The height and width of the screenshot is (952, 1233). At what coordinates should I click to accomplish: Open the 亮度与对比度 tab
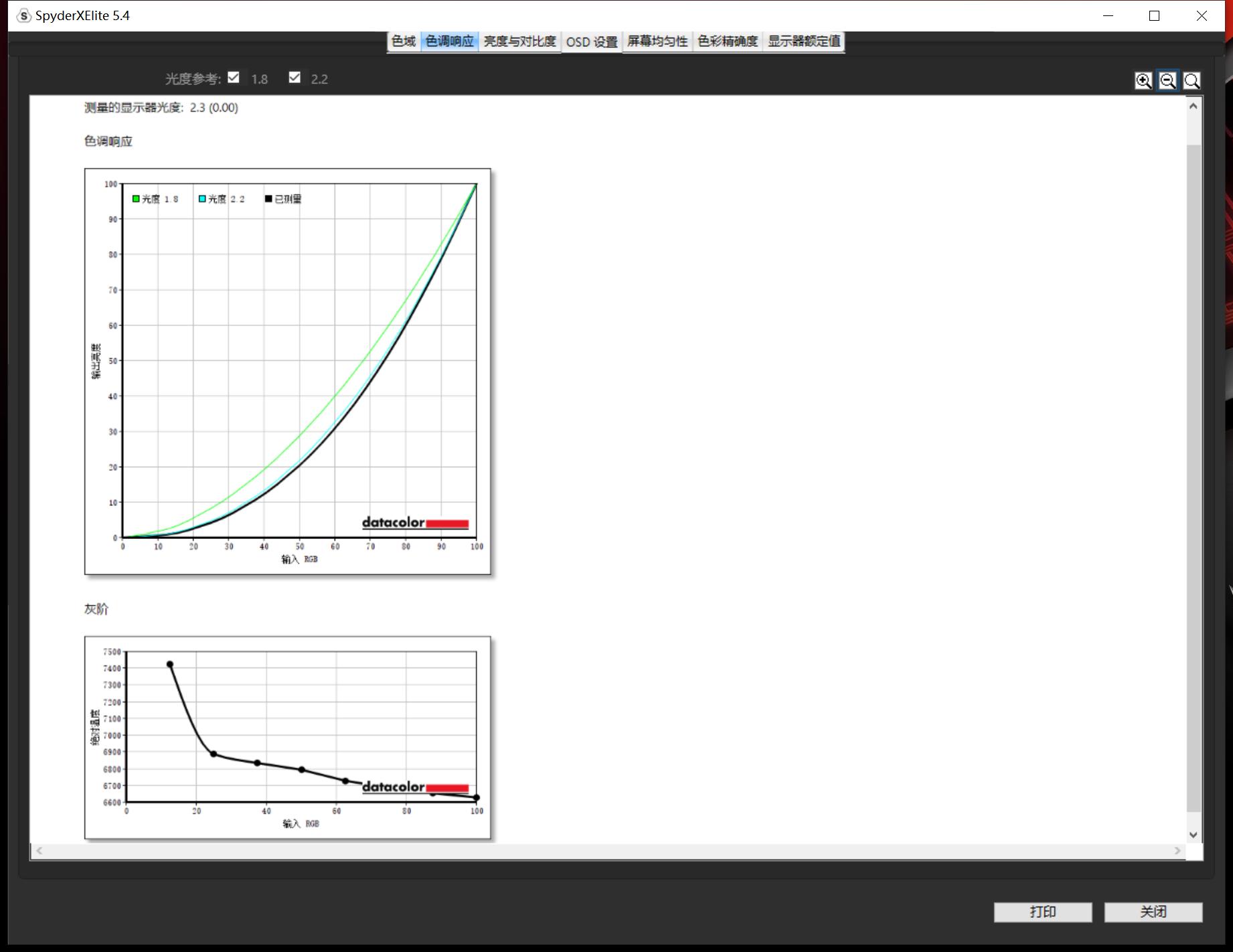click(519, 42)
